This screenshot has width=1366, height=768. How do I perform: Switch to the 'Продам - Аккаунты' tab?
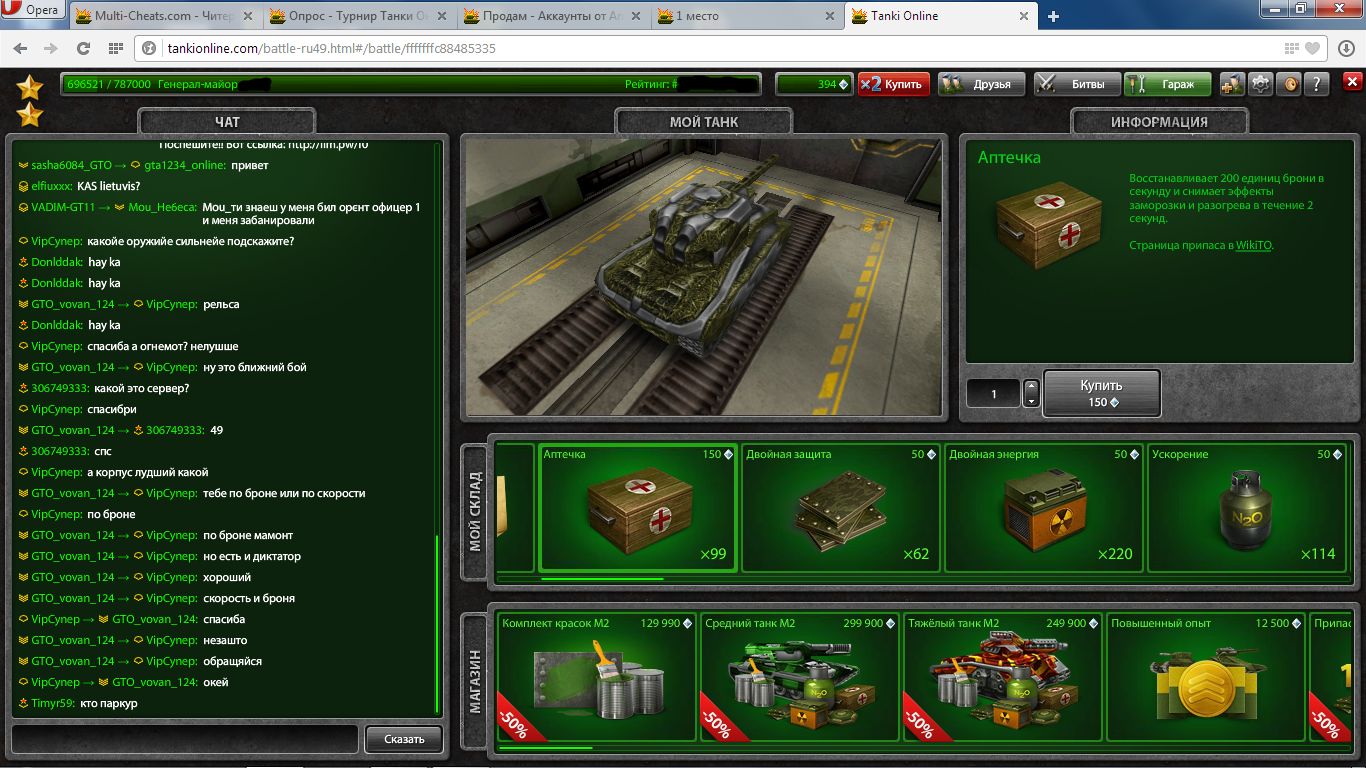pyautogui.click(x=555, y=17)
